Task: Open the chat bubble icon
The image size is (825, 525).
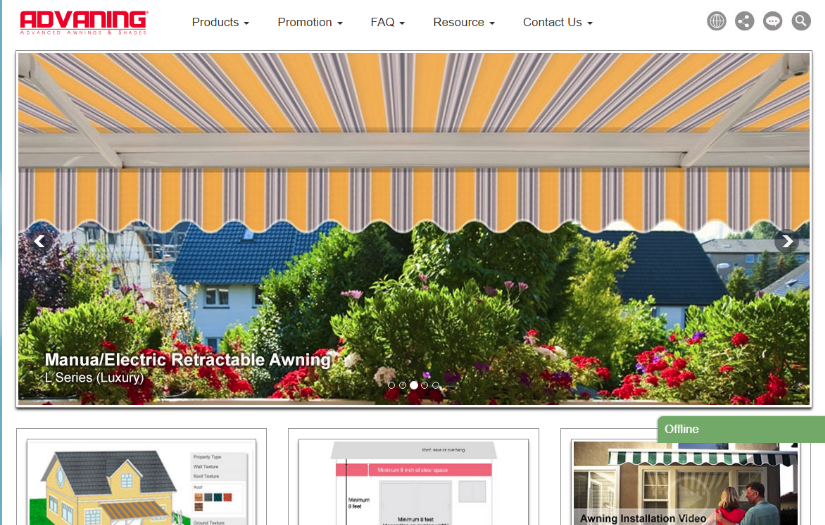Action: [x=772, y=21]
